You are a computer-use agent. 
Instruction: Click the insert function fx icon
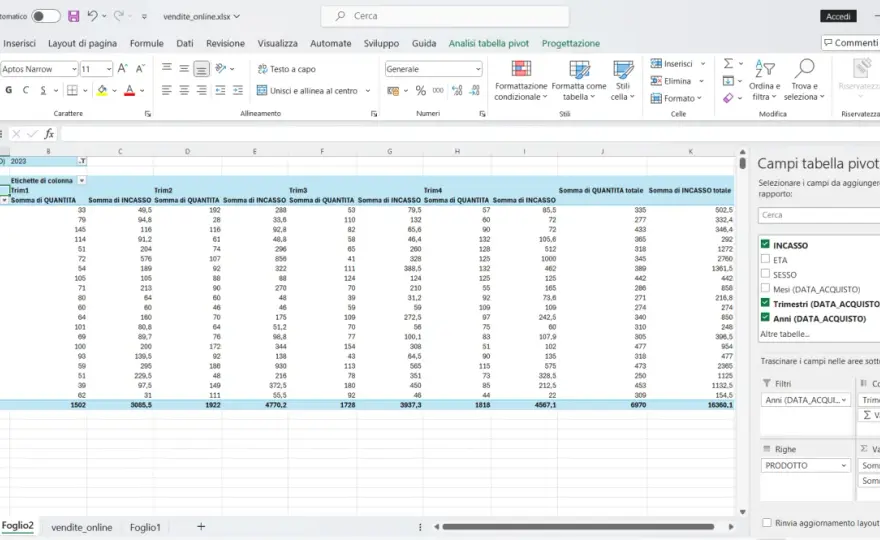point(49,134)
